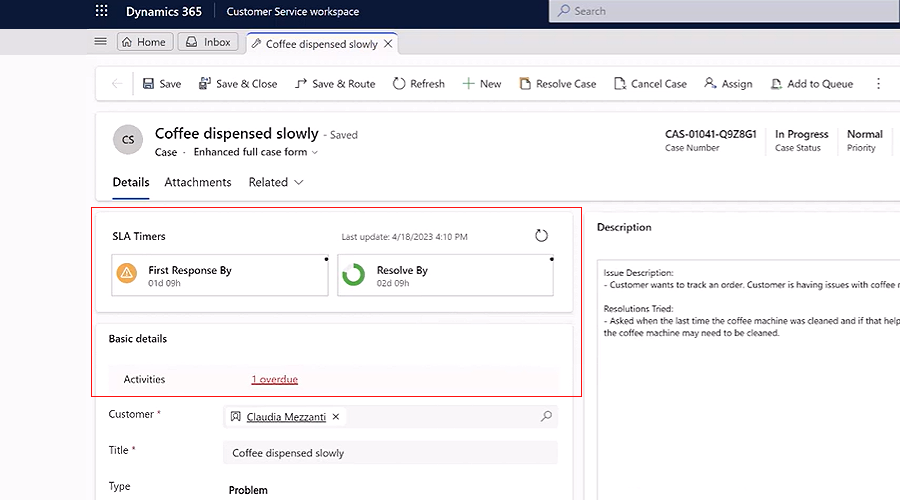This screenshot has width=900, height=500.
Task: Open the Dynamics 365 app launcher grid
Action: pyautogui.click(x=101, y=12)
